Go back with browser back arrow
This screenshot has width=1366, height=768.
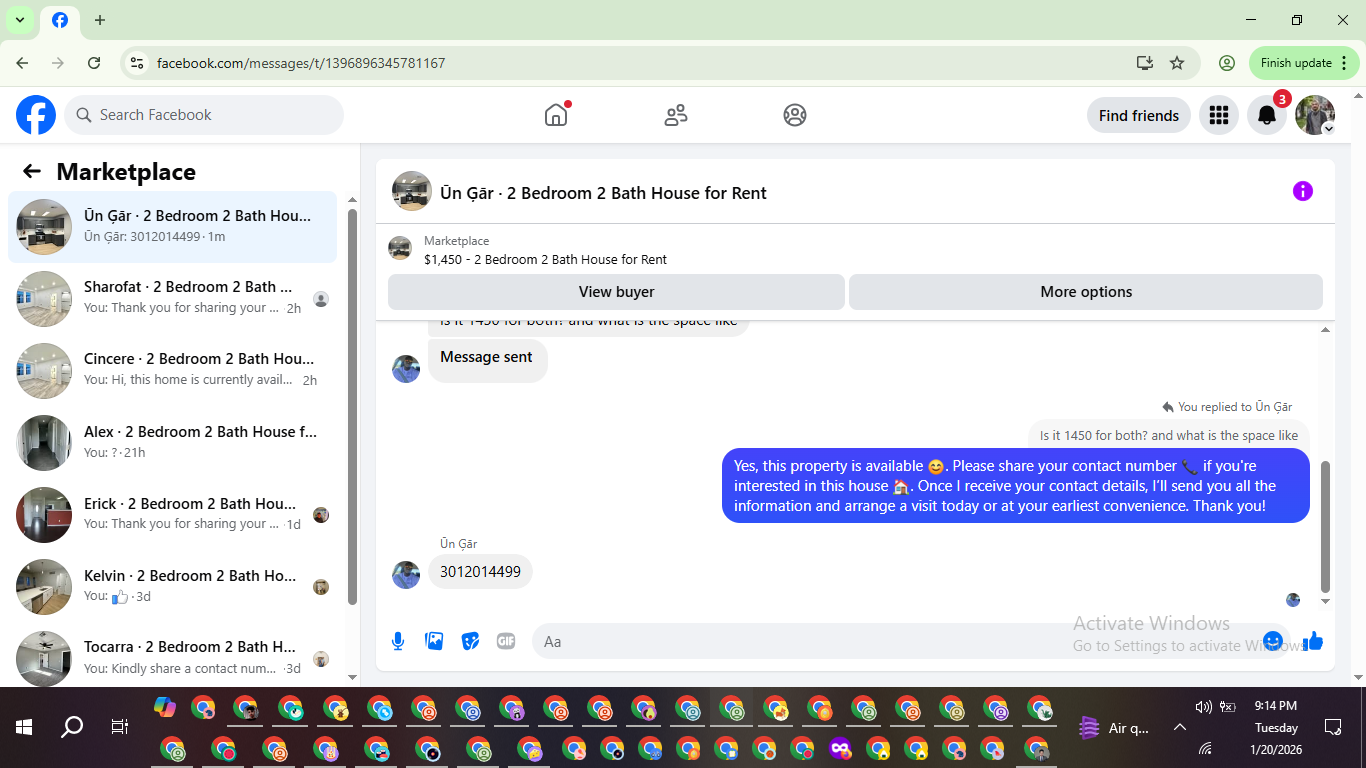(x=22, y=63)
